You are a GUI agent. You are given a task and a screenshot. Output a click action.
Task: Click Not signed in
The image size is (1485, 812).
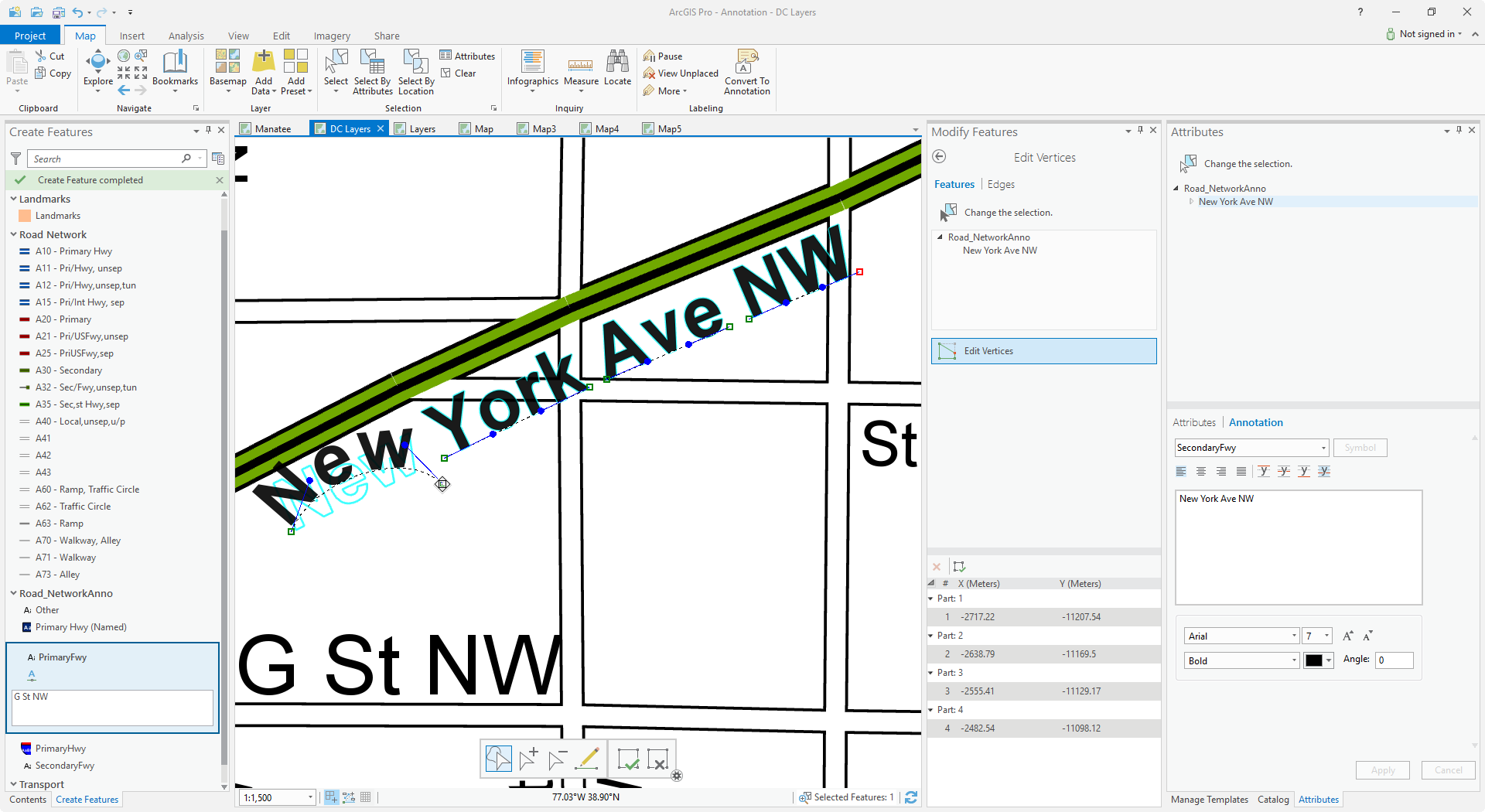(x=1425, y=34)
